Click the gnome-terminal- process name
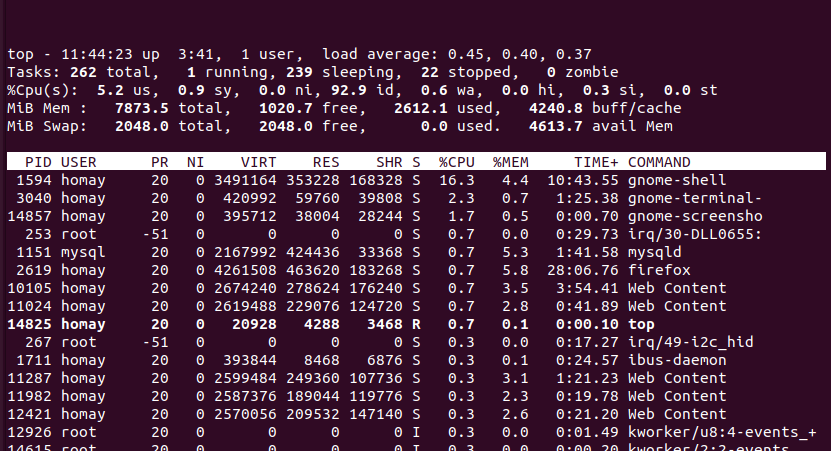 pos(695,198)
